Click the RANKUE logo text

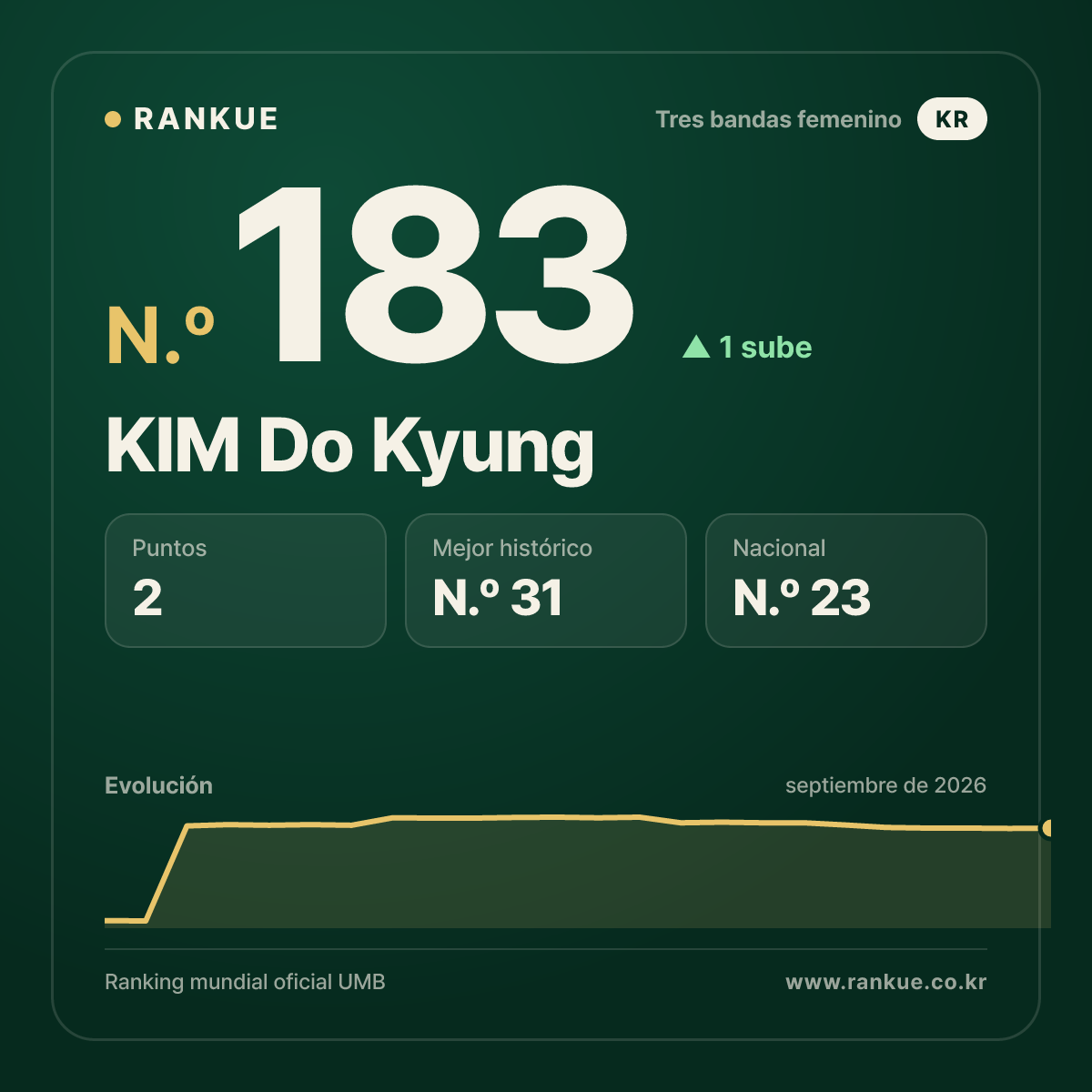click(x=206, y=119)
